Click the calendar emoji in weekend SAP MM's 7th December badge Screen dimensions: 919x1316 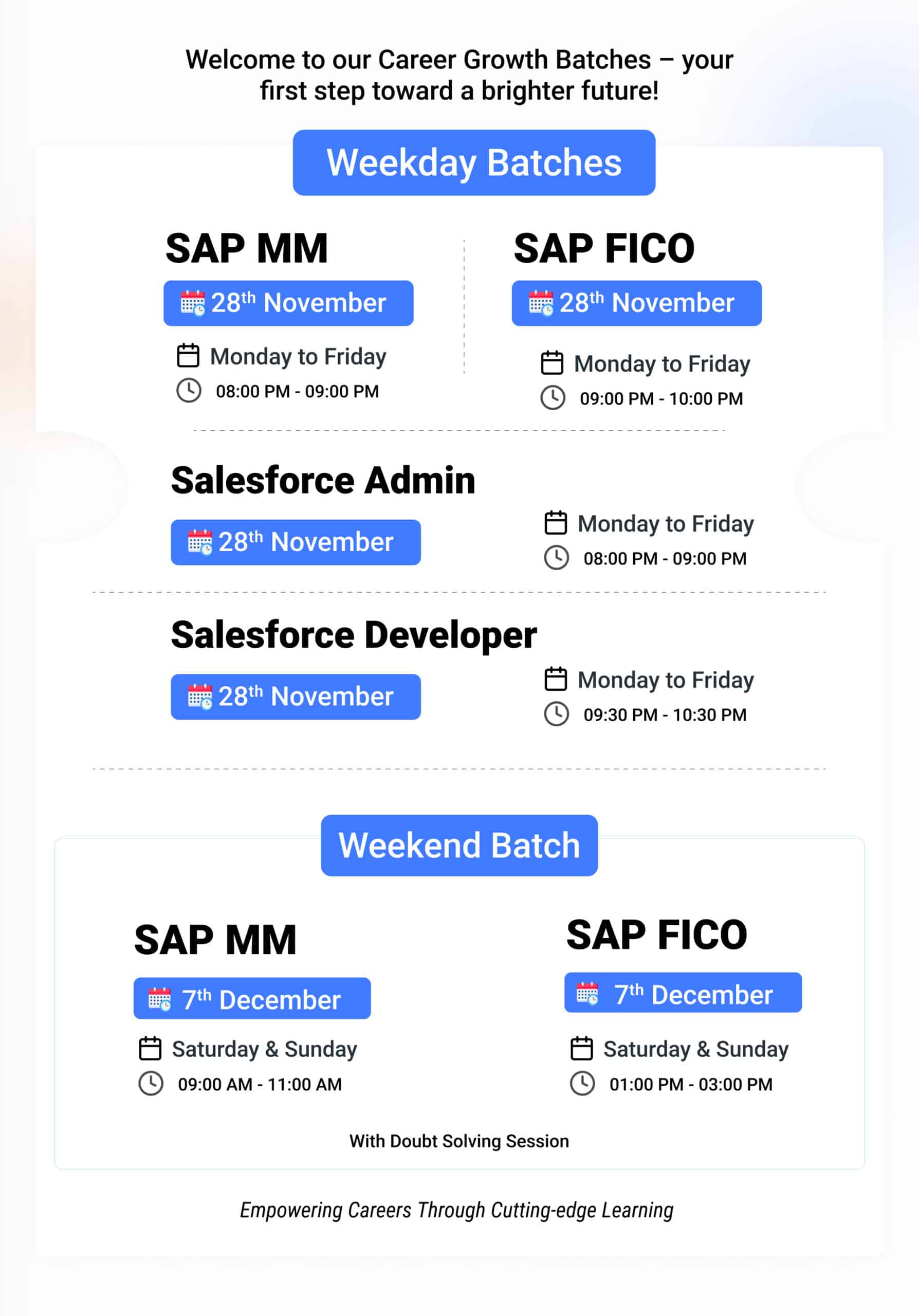[x=160, y=999]
